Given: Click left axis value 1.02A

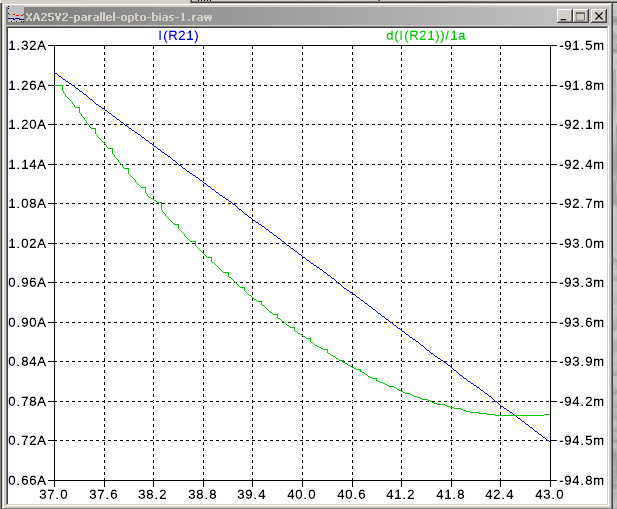Looking at the screenshot, I should [27, 243].
